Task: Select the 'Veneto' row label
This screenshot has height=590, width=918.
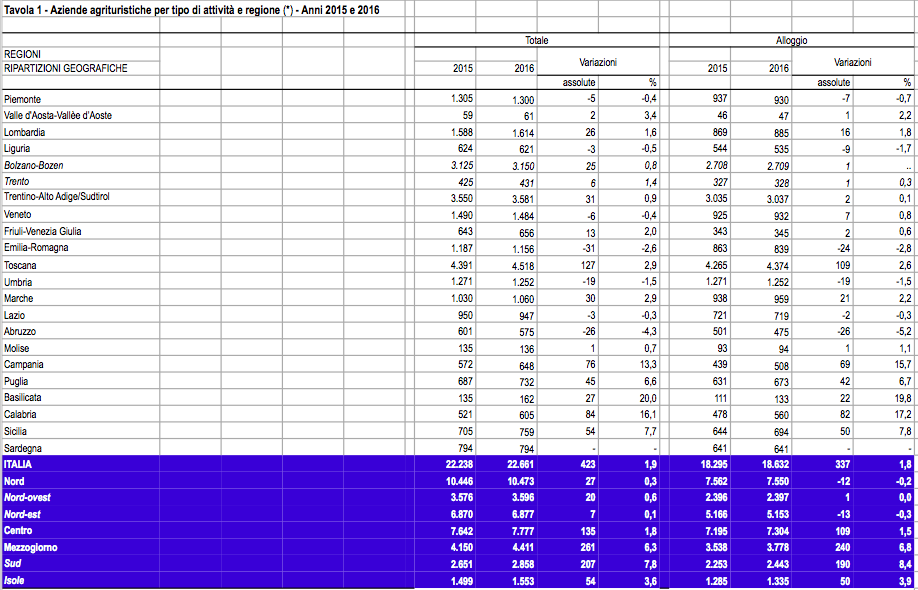Action: tap(18, 214)
